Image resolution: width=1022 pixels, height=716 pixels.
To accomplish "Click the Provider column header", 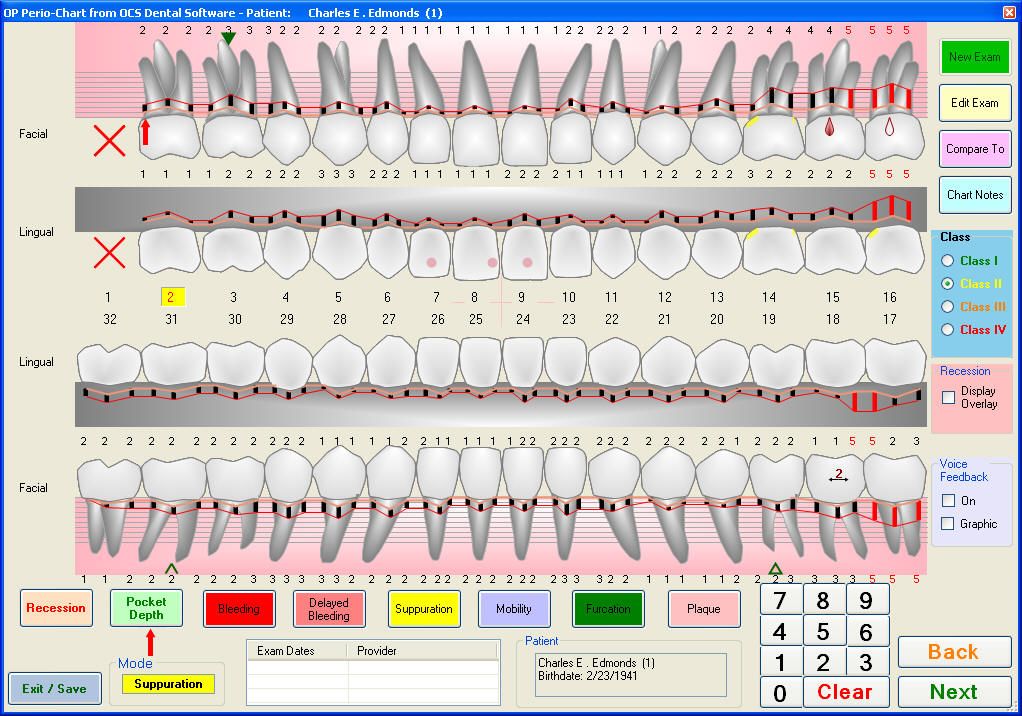I will tap(422, 650).
